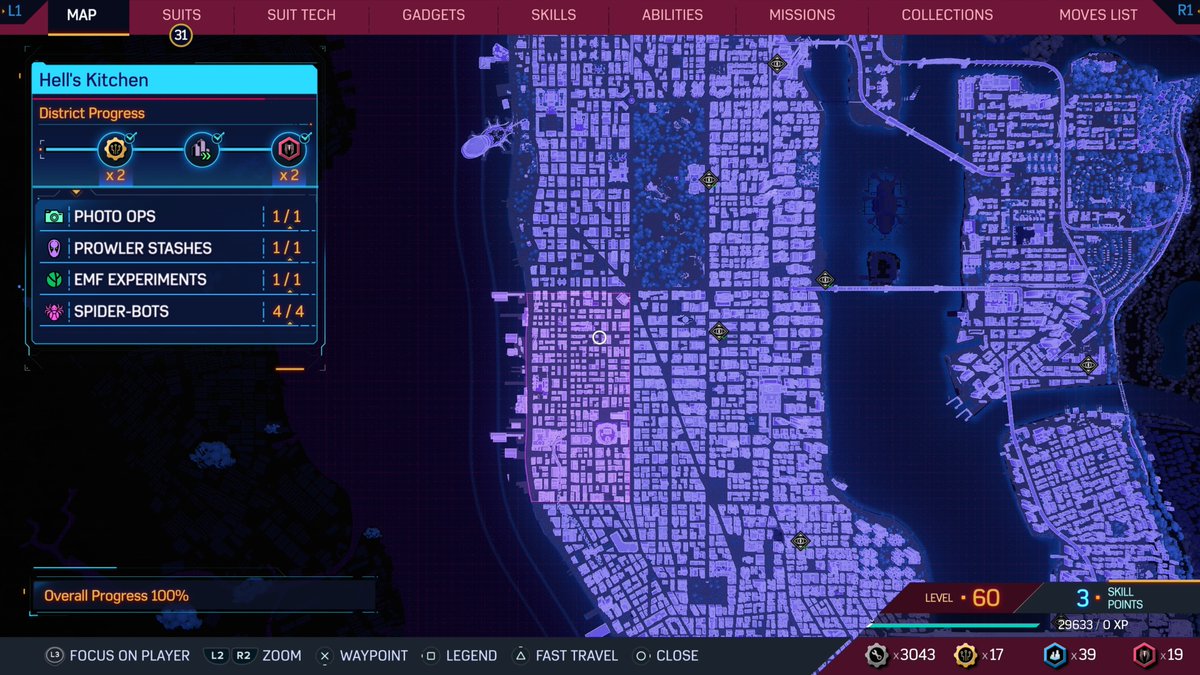1200x675 pixels.
Task: Click the 3 SKILL POINTS indicator
Action: (x=1110, y=598)
